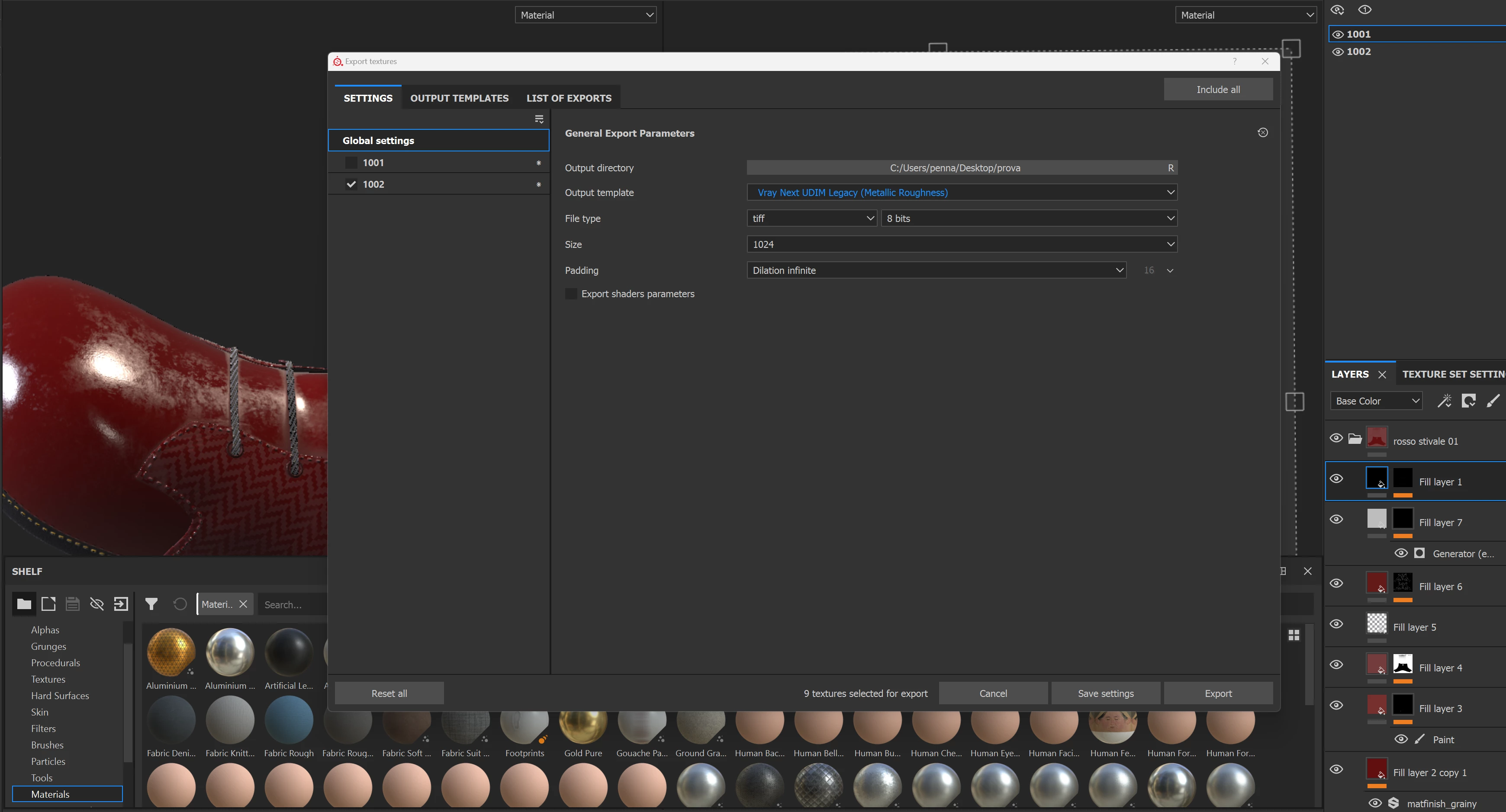The width and height of the screenshot is (1506, 812).
Task: Expand the tiff file type dropdown
Action: click(811, 218)
